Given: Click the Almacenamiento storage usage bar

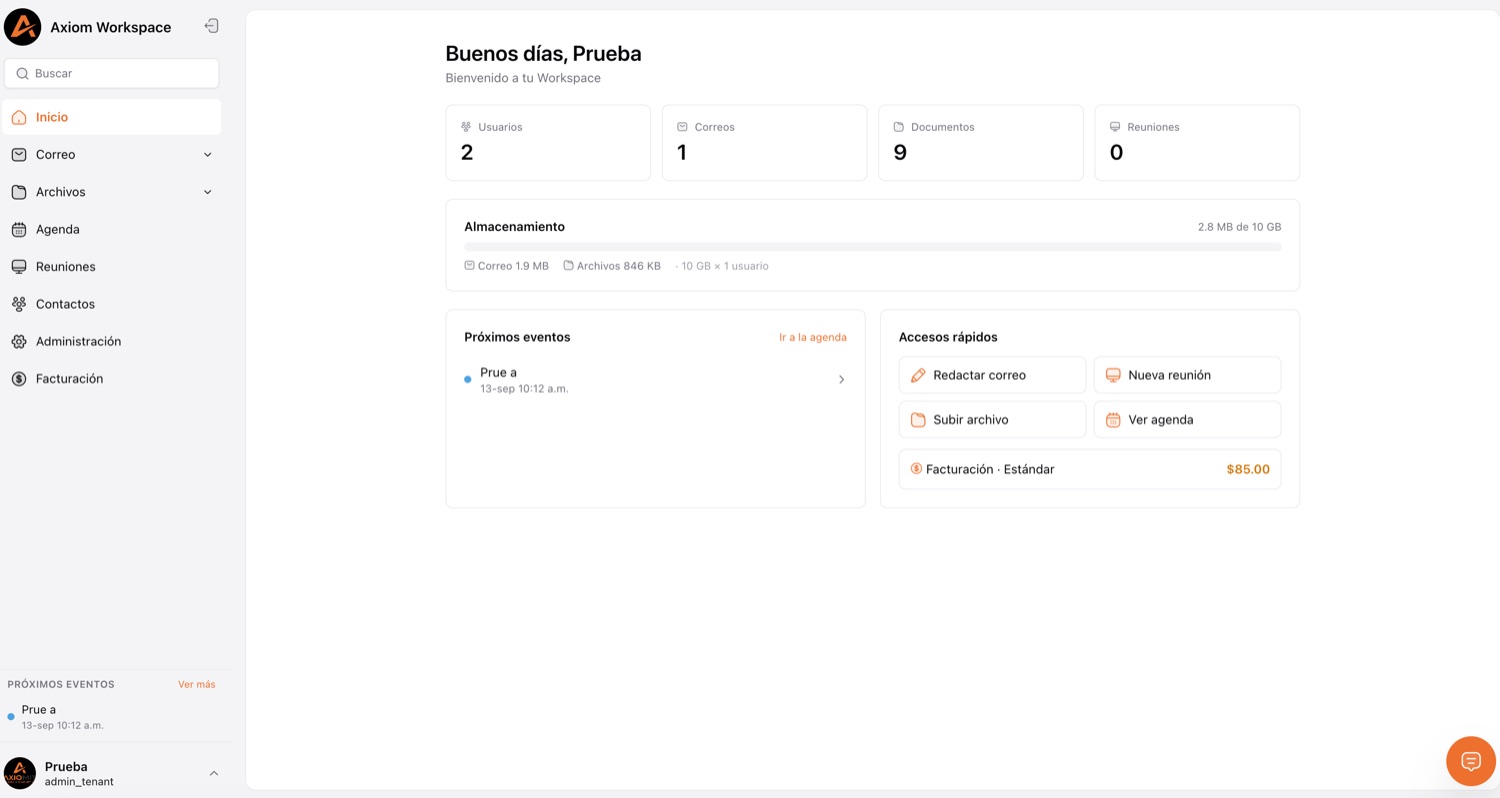Looking at the screenshot, I should (873, 246).
